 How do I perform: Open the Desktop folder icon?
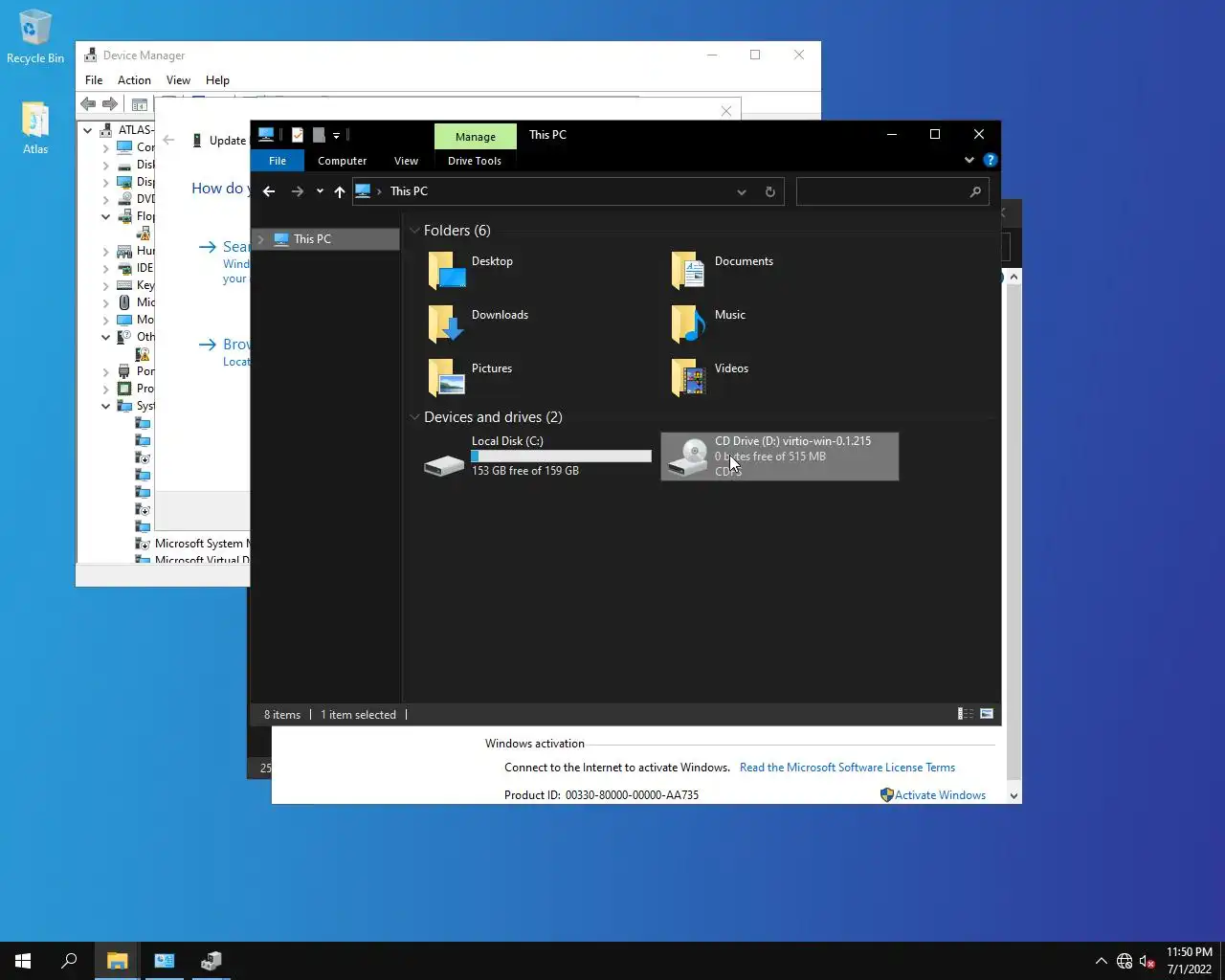click(x=447, y=270)
